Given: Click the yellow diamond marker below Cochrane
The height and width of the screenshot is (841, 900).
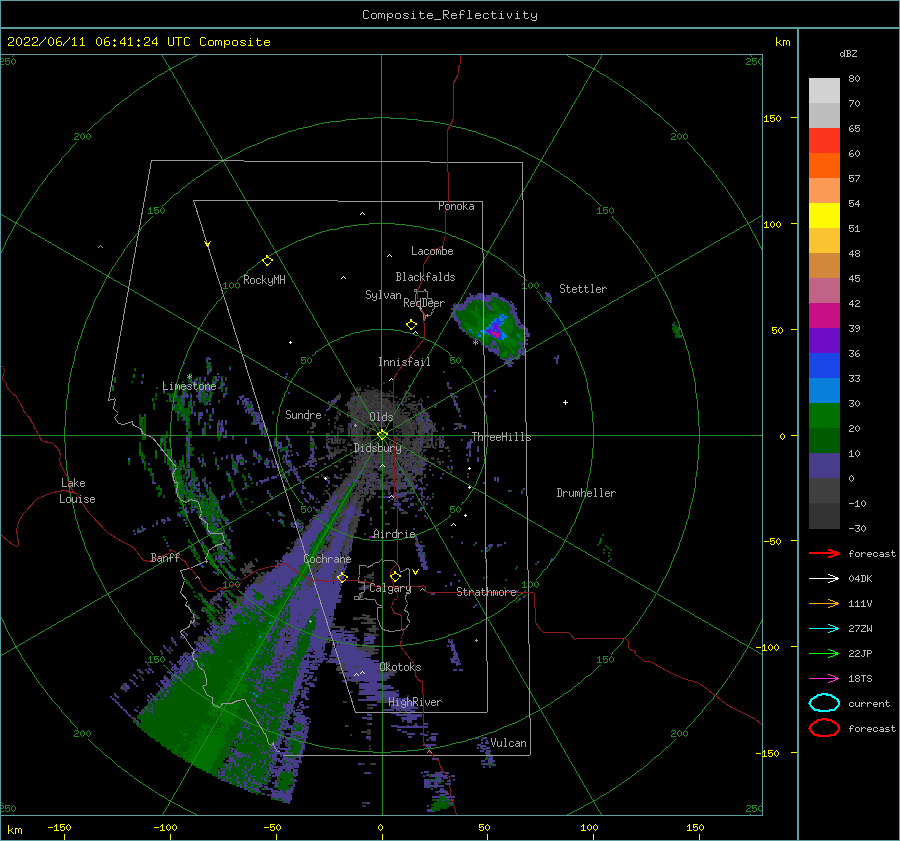Looking at the screenshot, I should coord(342,577).
